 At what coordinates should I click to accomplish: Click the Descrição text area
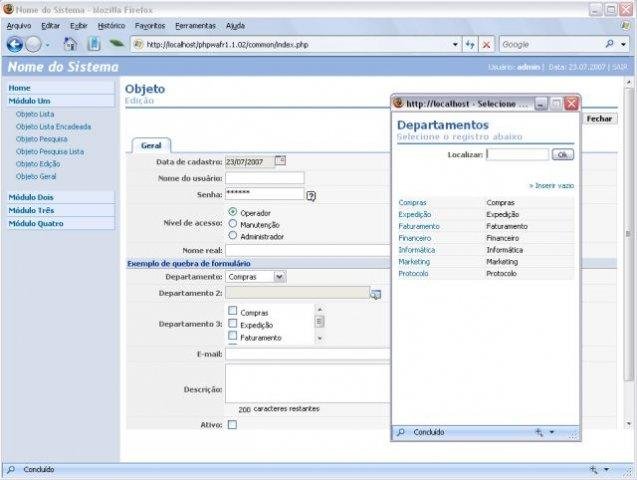coord(308,383)
